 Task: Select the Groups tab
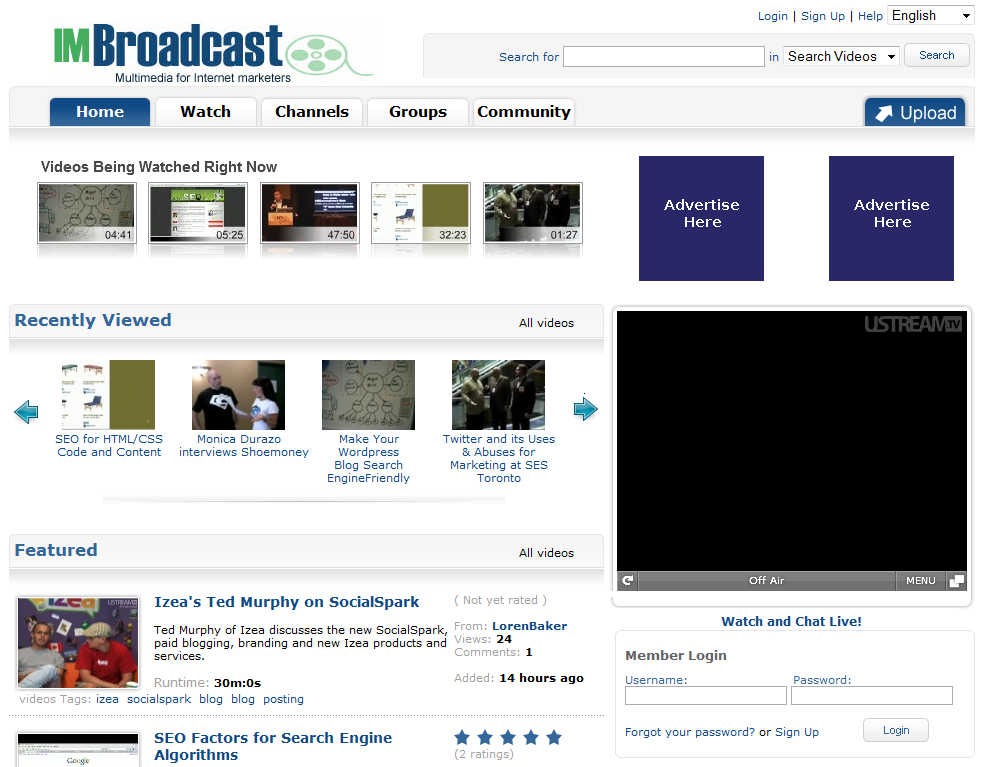coord(417,112)
